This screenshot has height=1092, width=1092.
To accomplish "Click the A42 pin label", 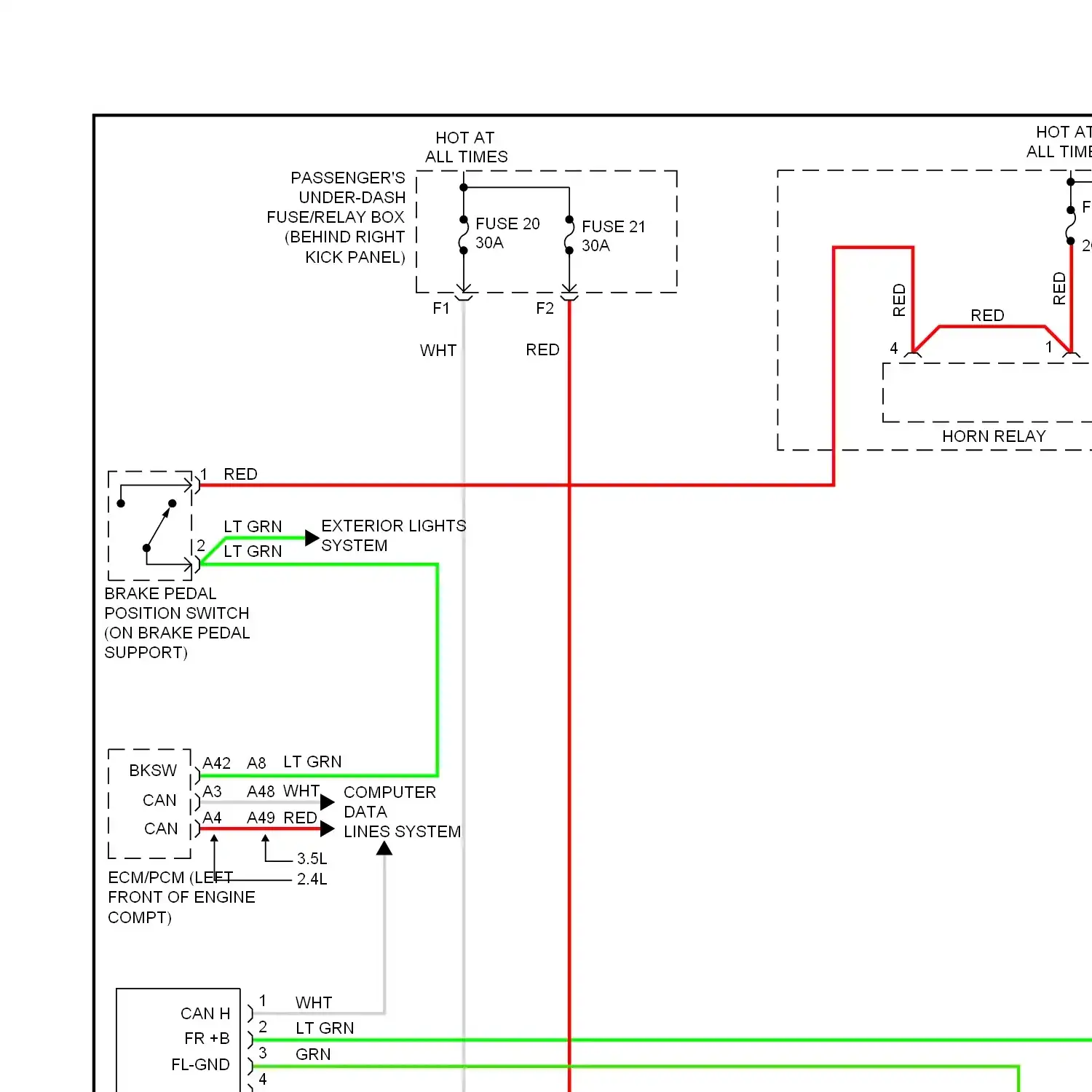I will (216, 763).
